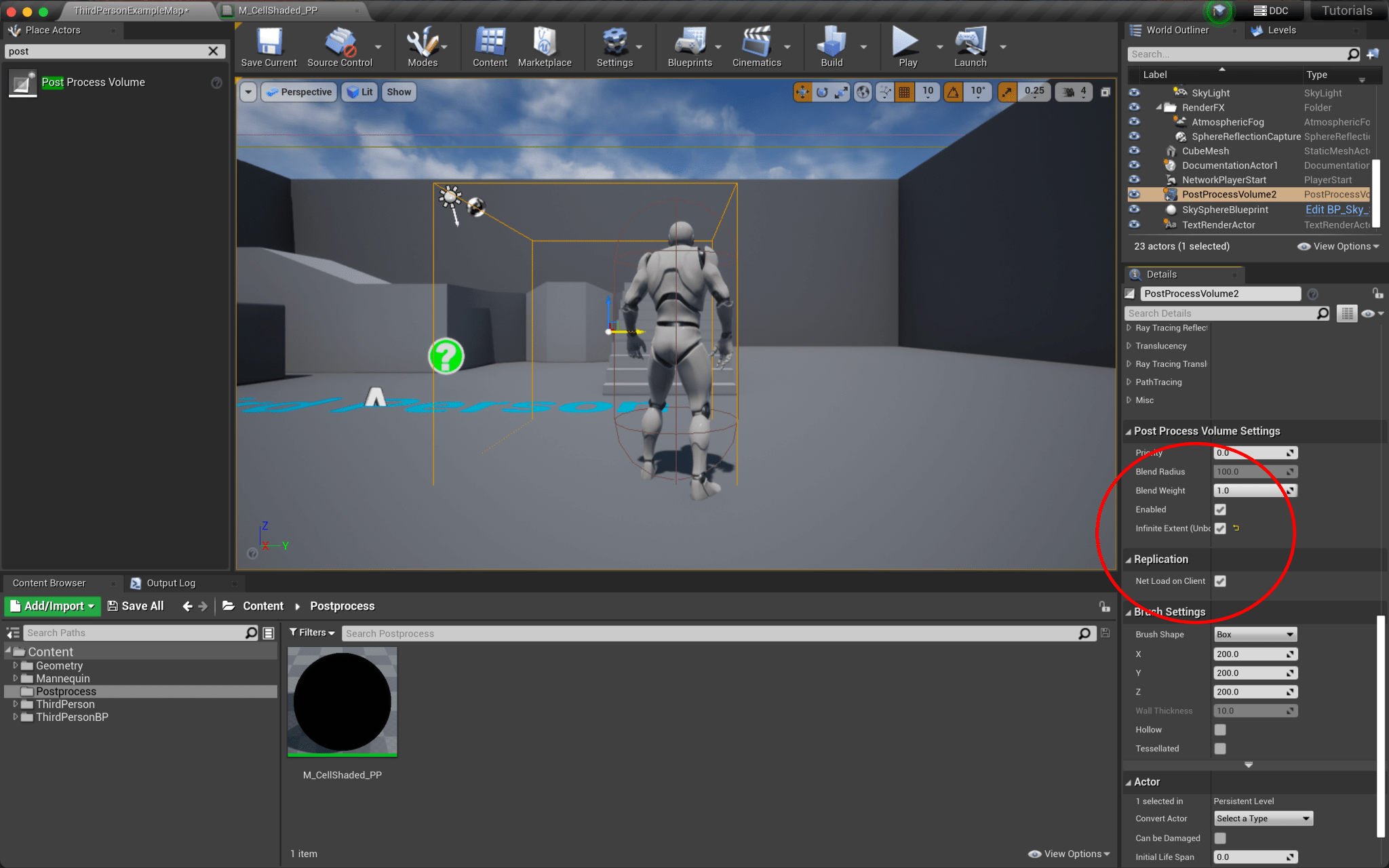1389x868 pixels.
Task: Select the M_CellShaded_PP material thumbnail
Action: pyautogui.click(x=343, y=702)
